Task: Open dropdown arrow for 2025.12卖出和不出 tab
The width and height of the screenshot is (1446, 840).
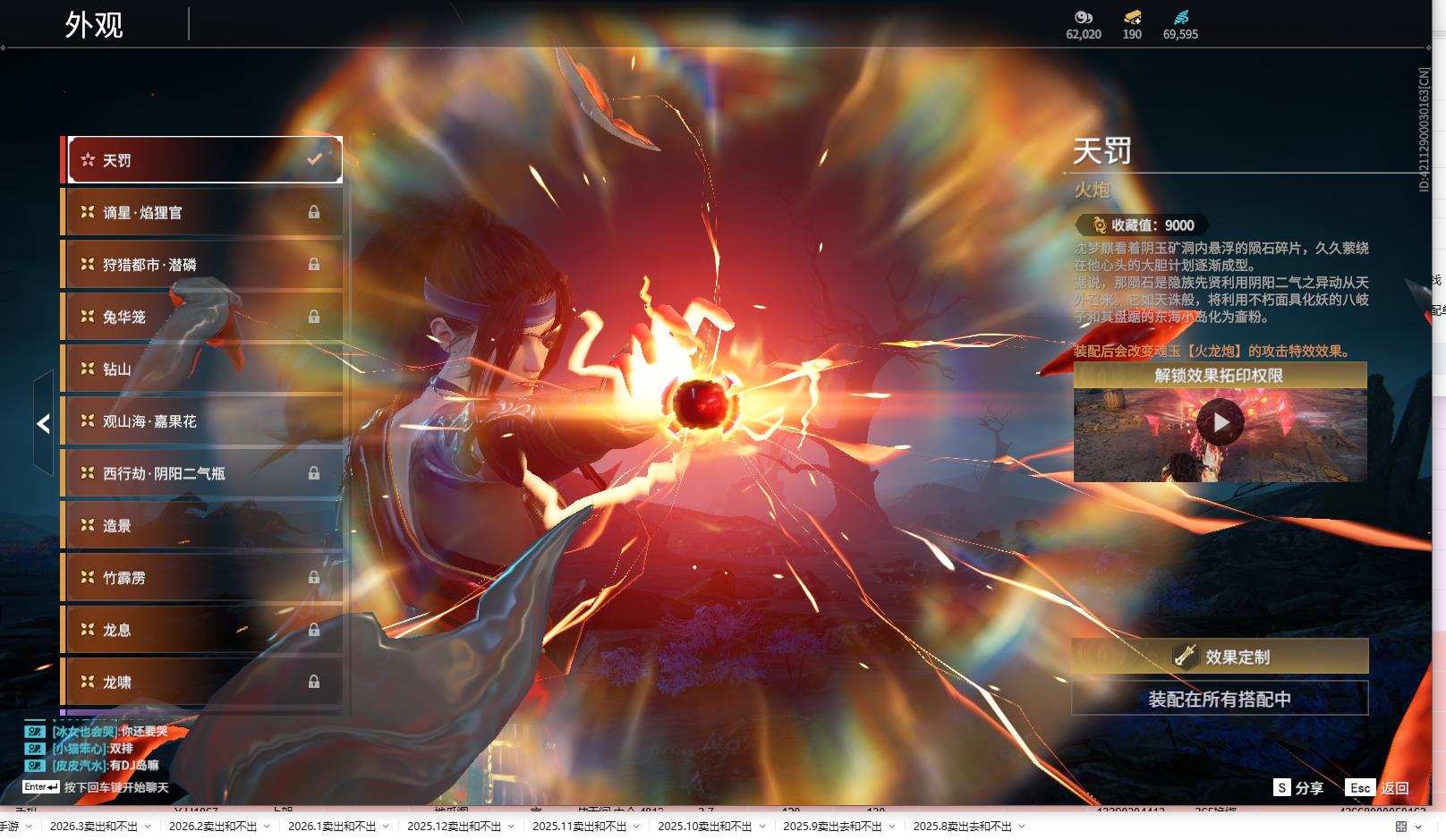Action: (513, 827)
